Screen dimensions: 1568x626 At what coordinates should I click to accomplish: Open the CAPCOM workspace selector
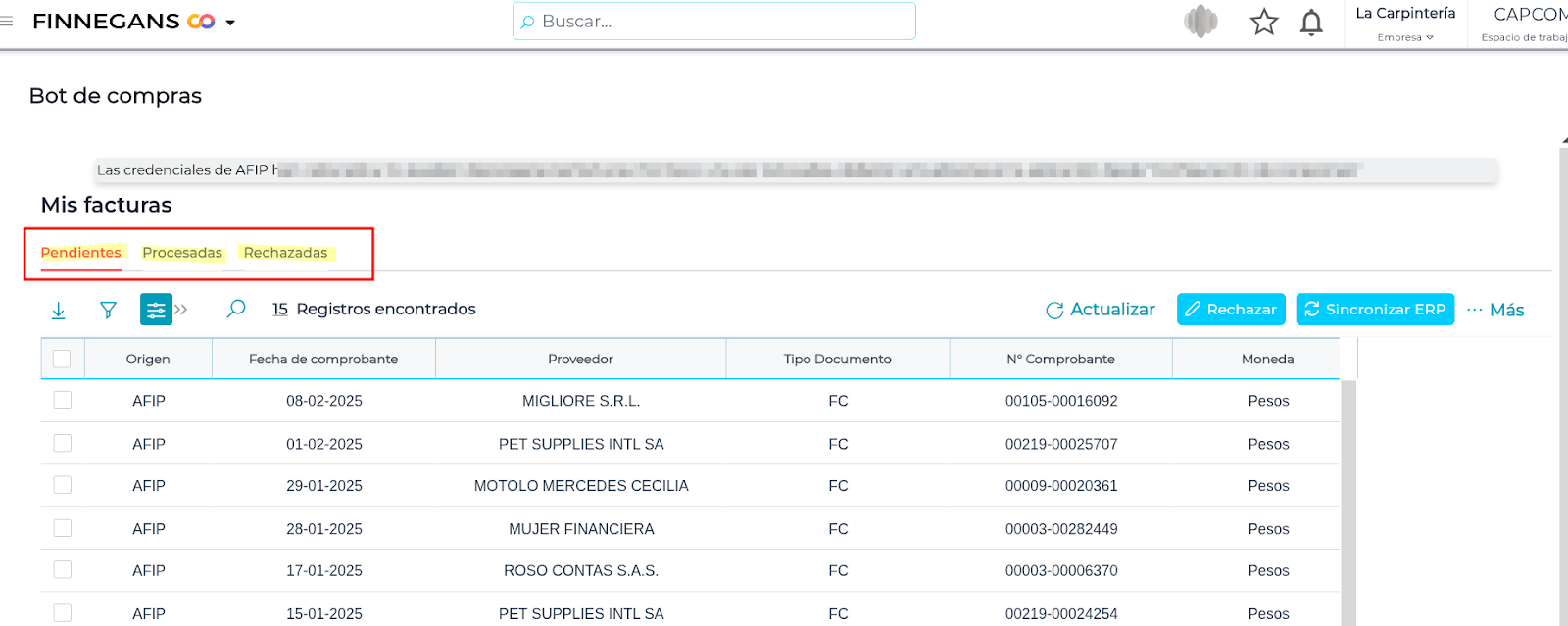click(x=1524, y=24)
